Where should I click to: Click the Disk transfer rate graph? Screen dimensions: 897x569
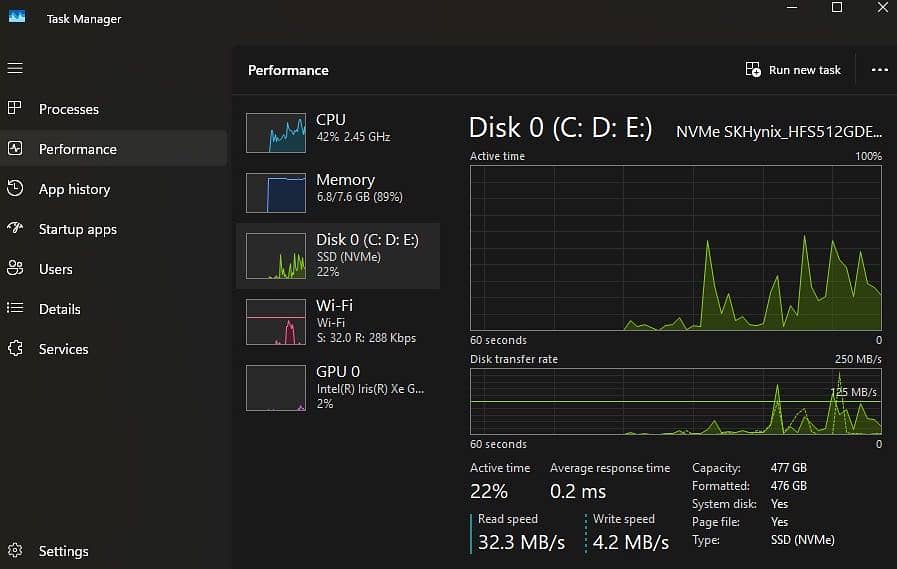click(676, 401)
